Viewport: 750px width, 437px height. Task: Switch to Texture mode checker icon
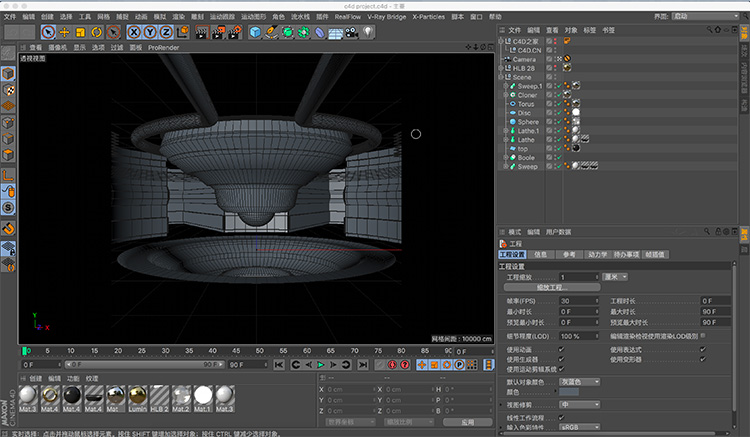8,89
